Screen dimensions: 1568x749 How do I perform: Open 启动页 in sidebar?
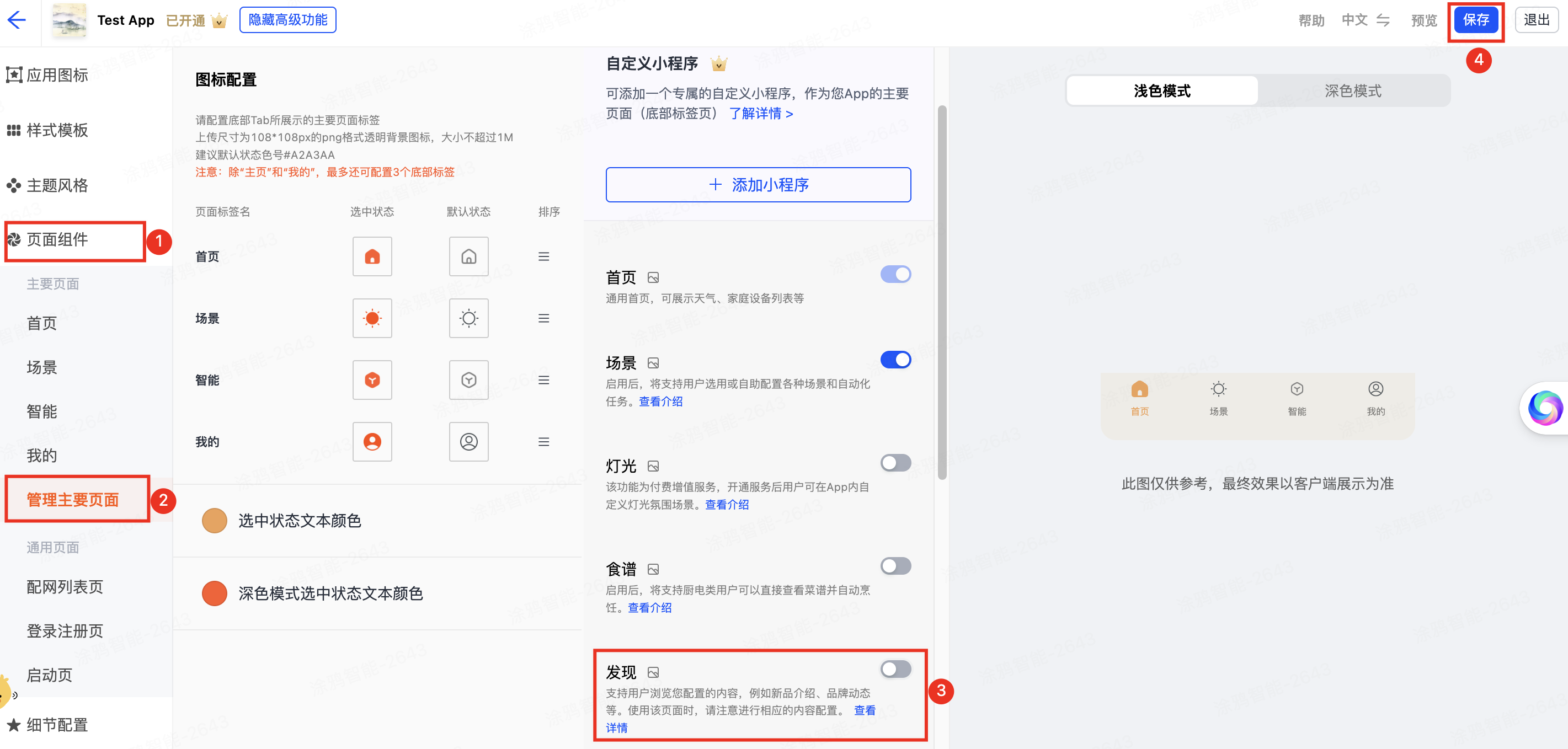click(x=50, y=676)
